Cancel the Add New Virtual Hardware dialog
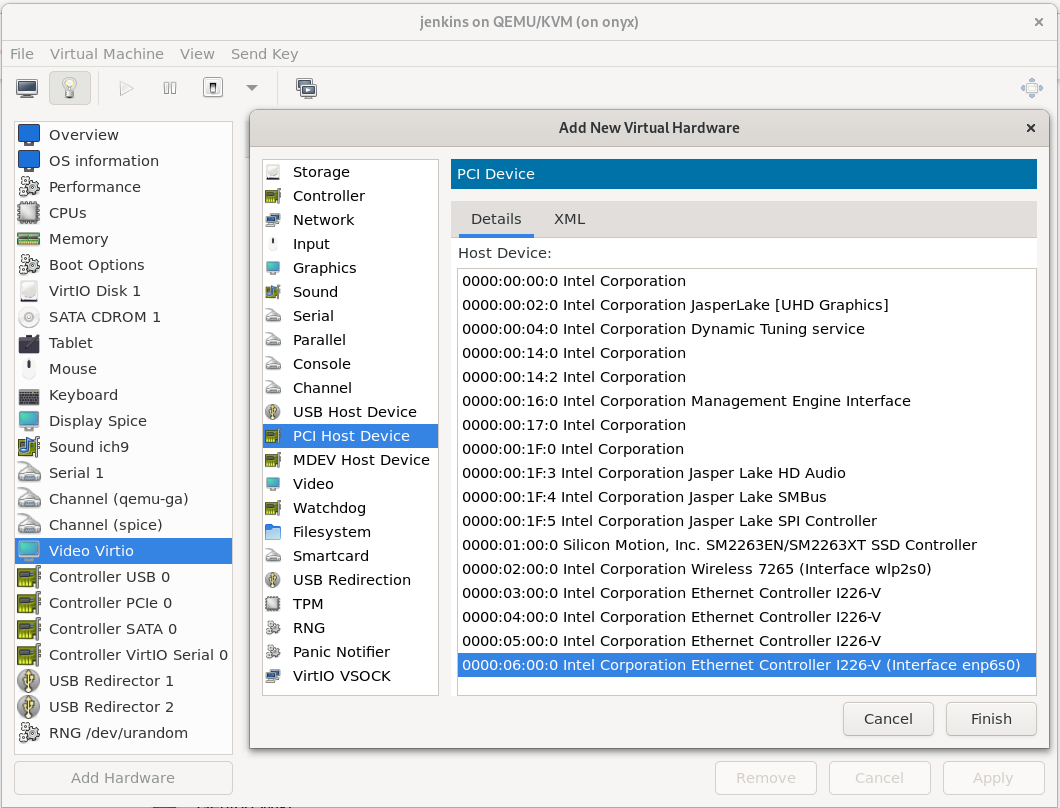The height and width of the screenshot is (808, 1060). (x=888, y=719)
